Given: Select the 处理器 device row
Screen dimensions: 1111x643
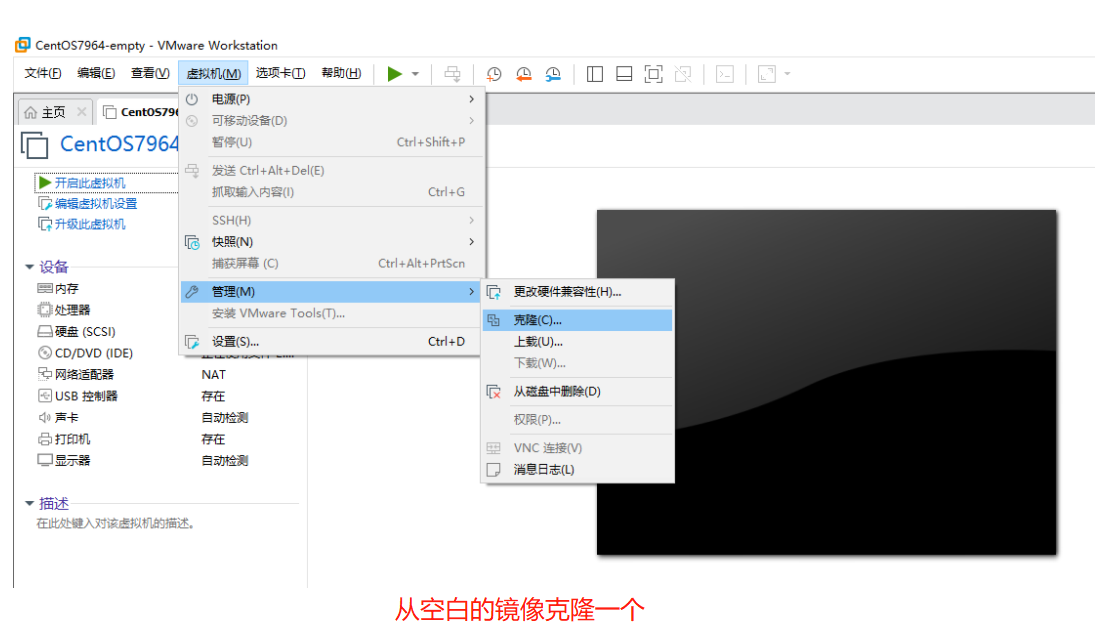Looking at the screenshot, I should pyautogui.click(x=64, y=310).
